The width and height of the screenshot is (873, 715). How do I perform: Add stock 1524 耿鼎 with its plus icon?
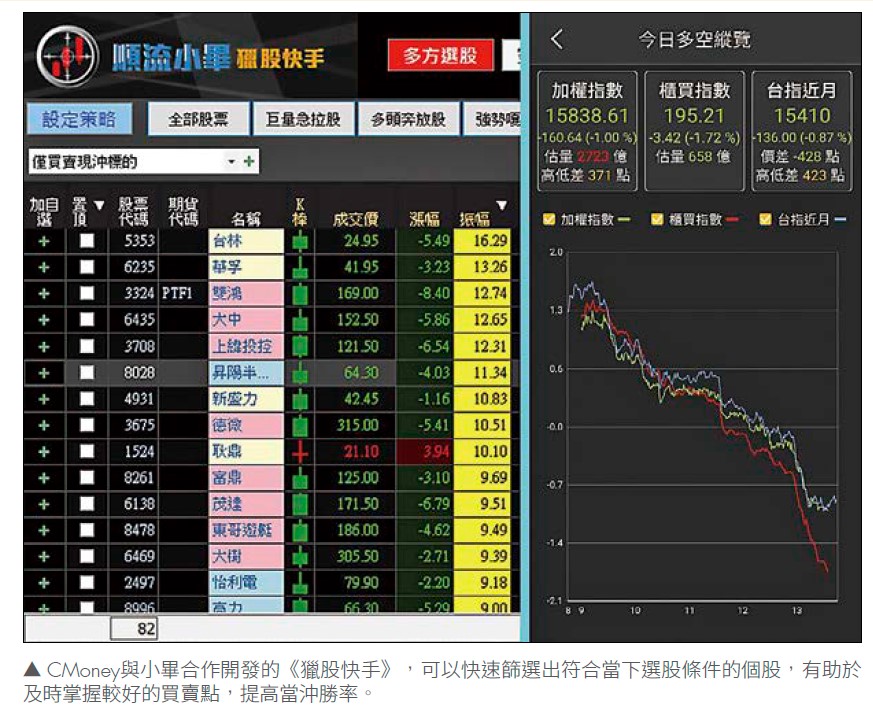[44, 452]
